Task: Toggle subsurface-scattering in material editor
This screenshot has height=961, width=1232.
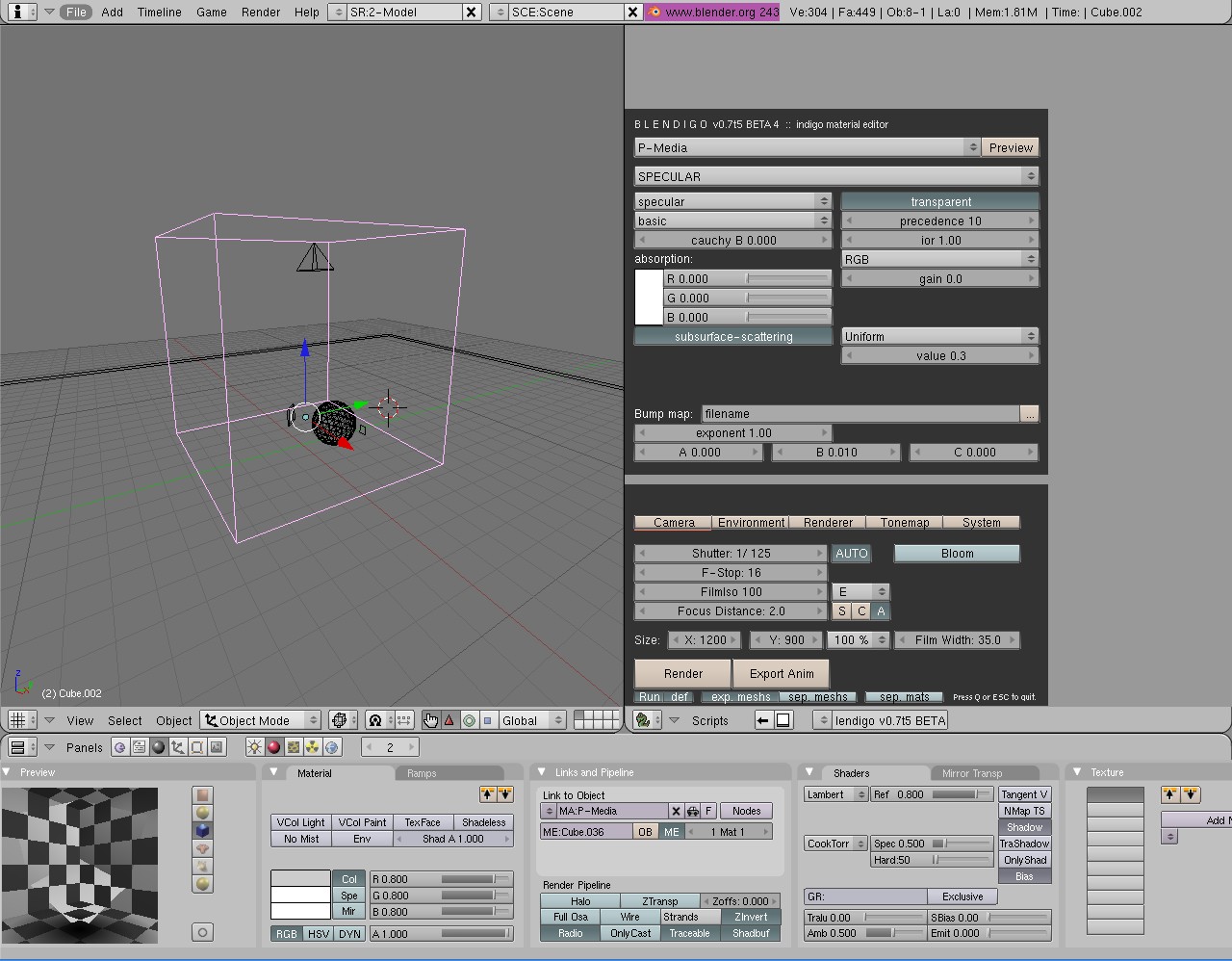Action: point(733,336)
